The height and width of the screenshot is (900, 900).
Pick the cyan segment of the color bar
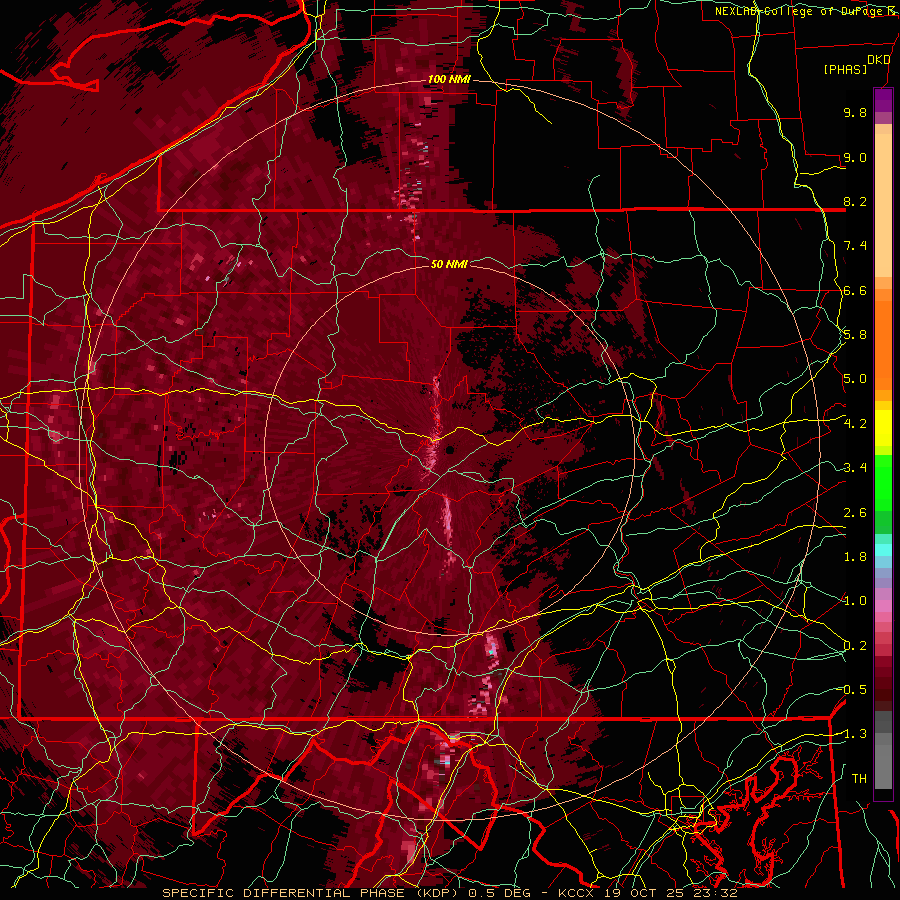pyautogui.click(x=883, y=550)
